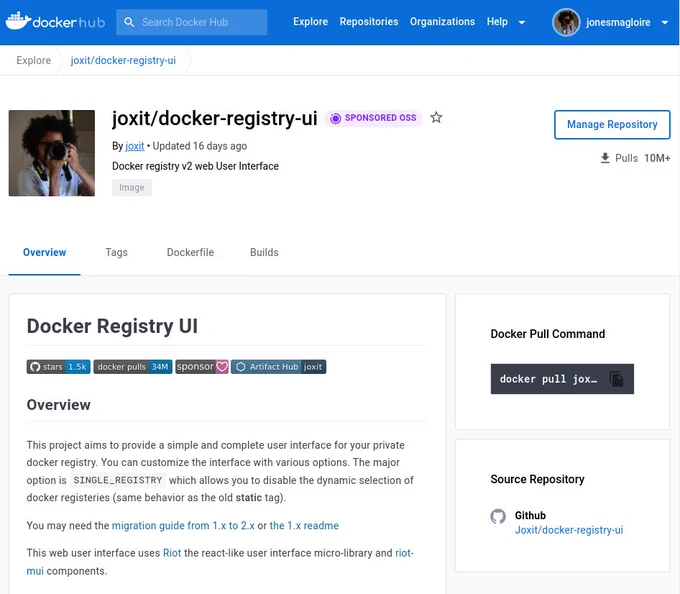The image size is (680, 594).
Task: Click the repository profile image
Action: (x=52, y=153)
